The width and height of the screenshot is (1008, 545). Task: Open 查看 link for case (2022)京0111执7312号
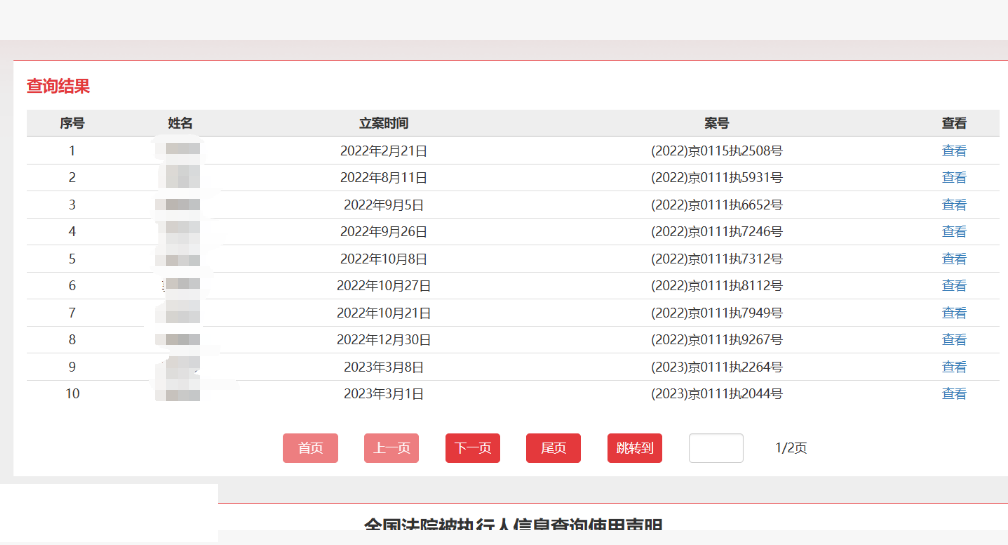click(953, 259)
